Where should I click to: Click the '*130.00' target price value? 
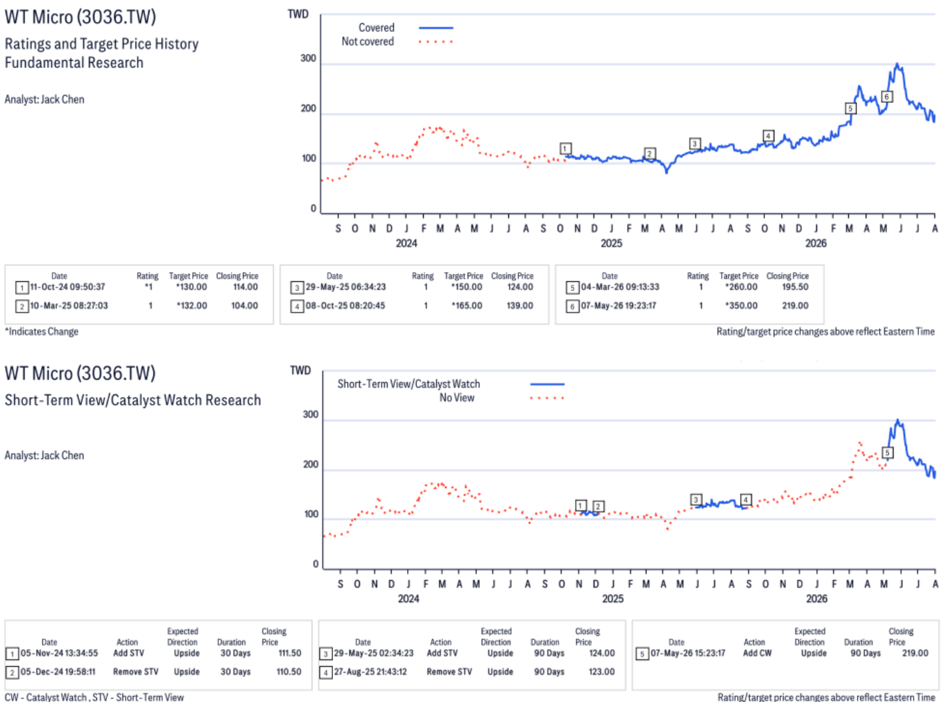click(x=191, y=287)
